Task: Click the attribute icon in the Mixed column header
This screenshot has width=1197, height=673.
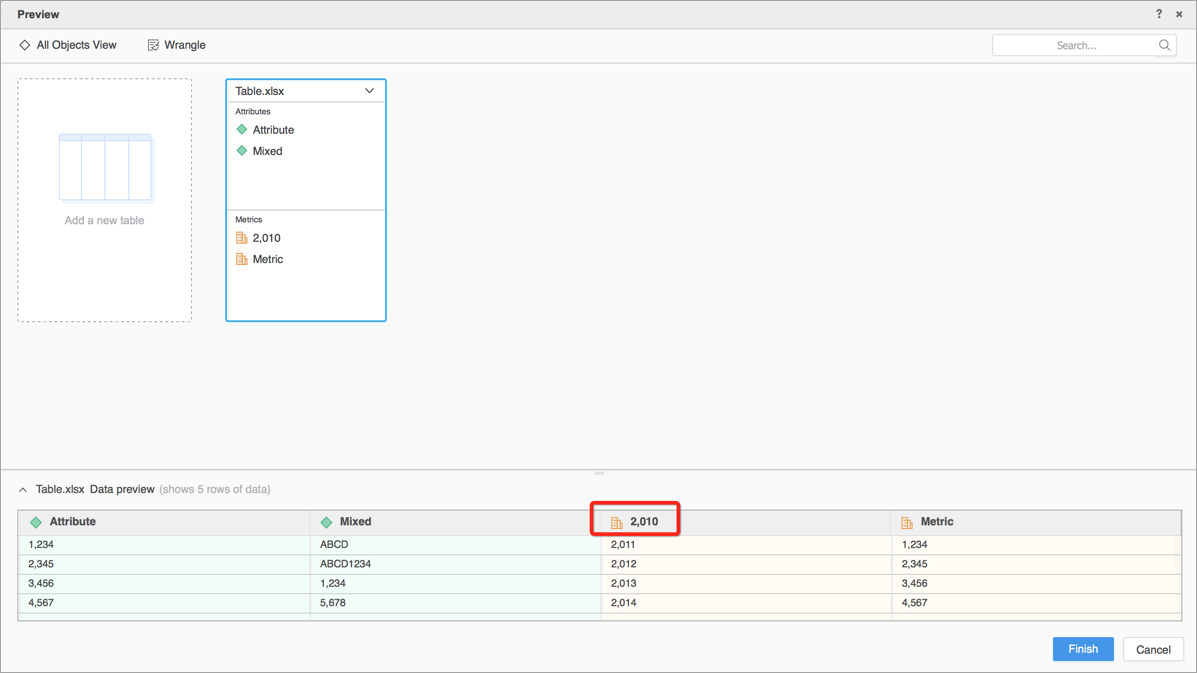Action: pos(327,521)
